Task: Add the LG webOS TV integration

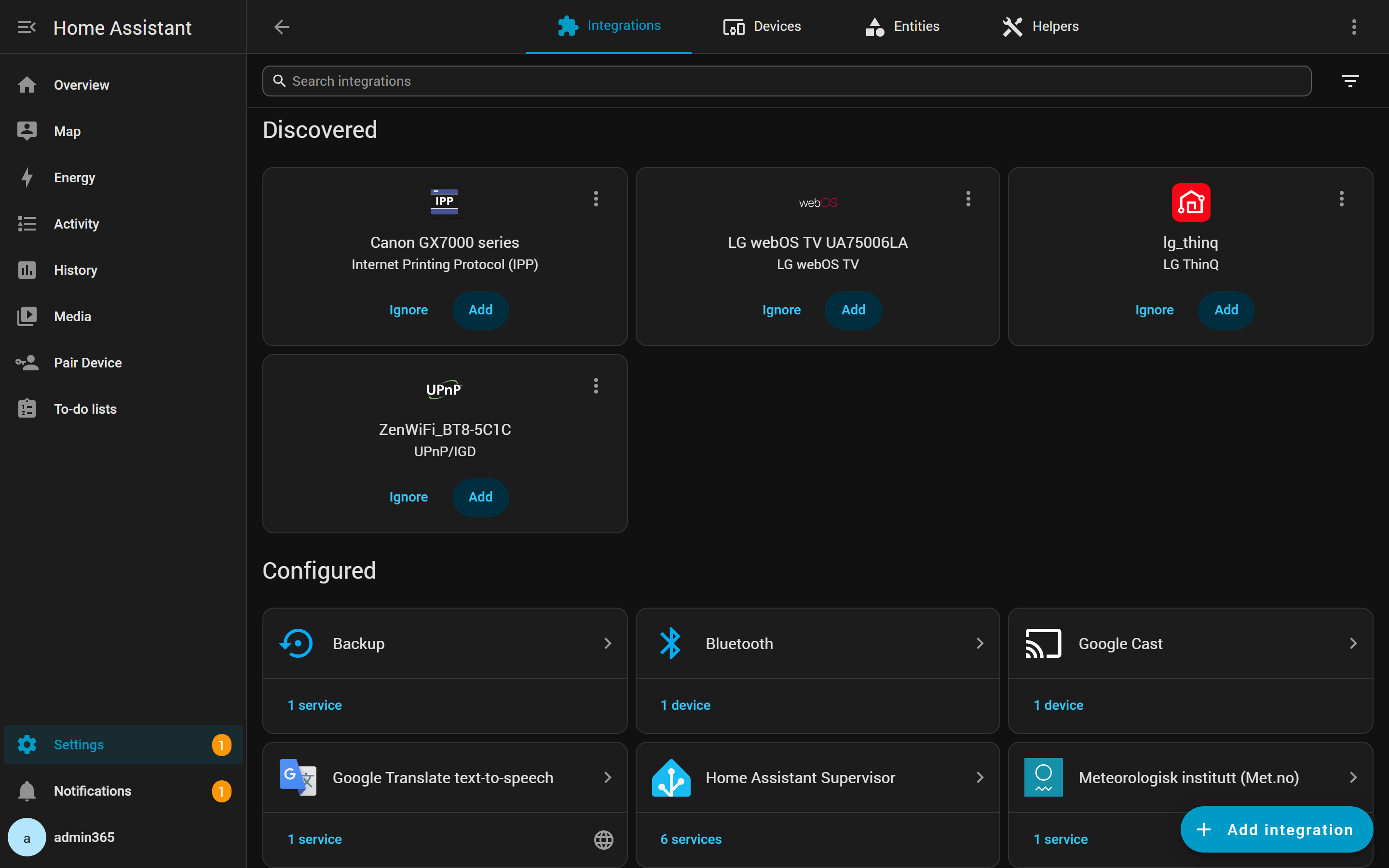Action: point(853,310)
